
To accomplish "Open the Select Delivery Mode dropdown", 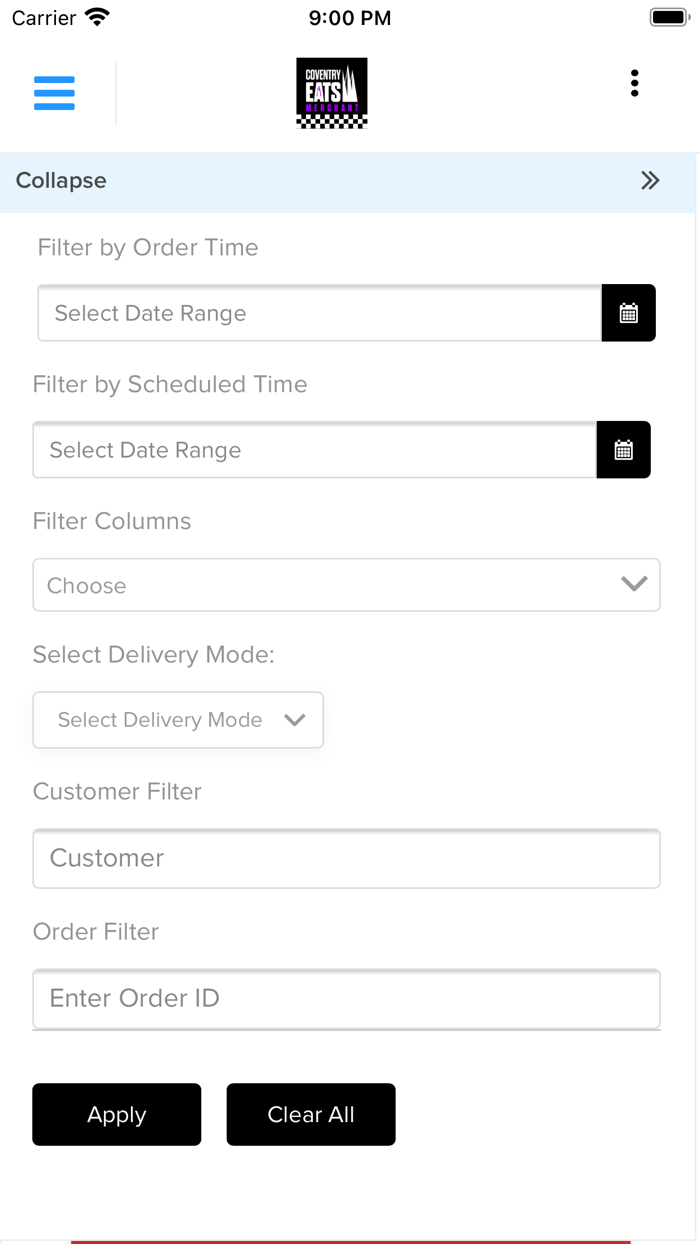I will click(178, 720).
